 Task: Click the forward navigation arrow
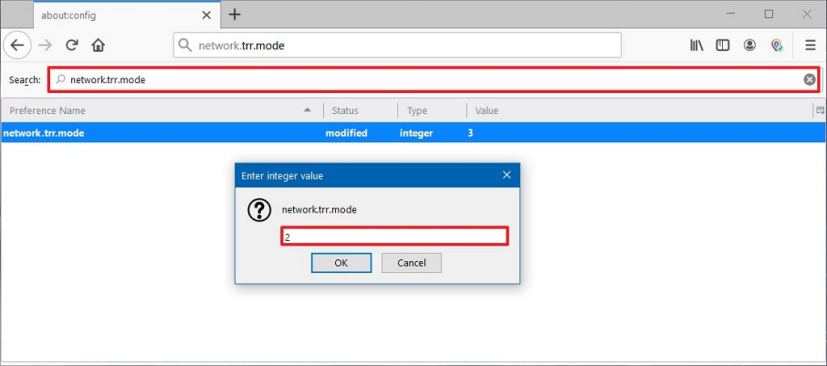point(45,45)
